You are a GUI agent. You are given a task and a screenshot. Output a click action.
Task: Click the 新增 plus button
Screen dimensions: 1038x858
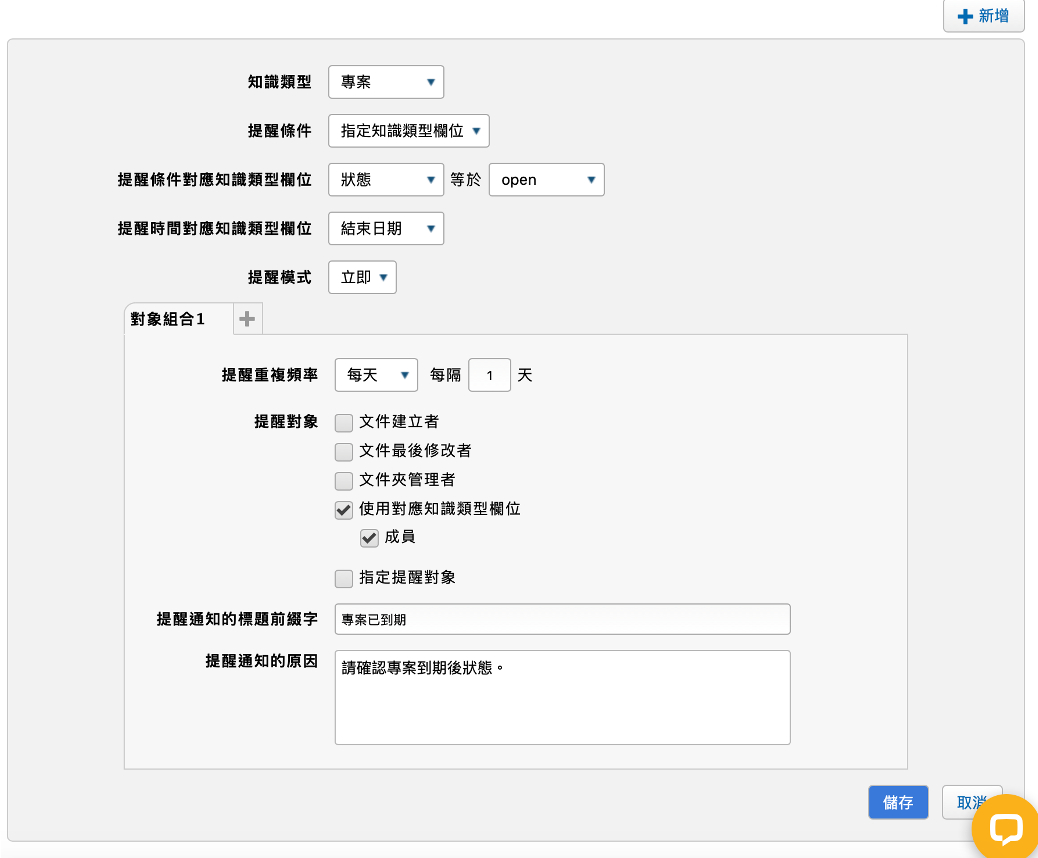983,16
